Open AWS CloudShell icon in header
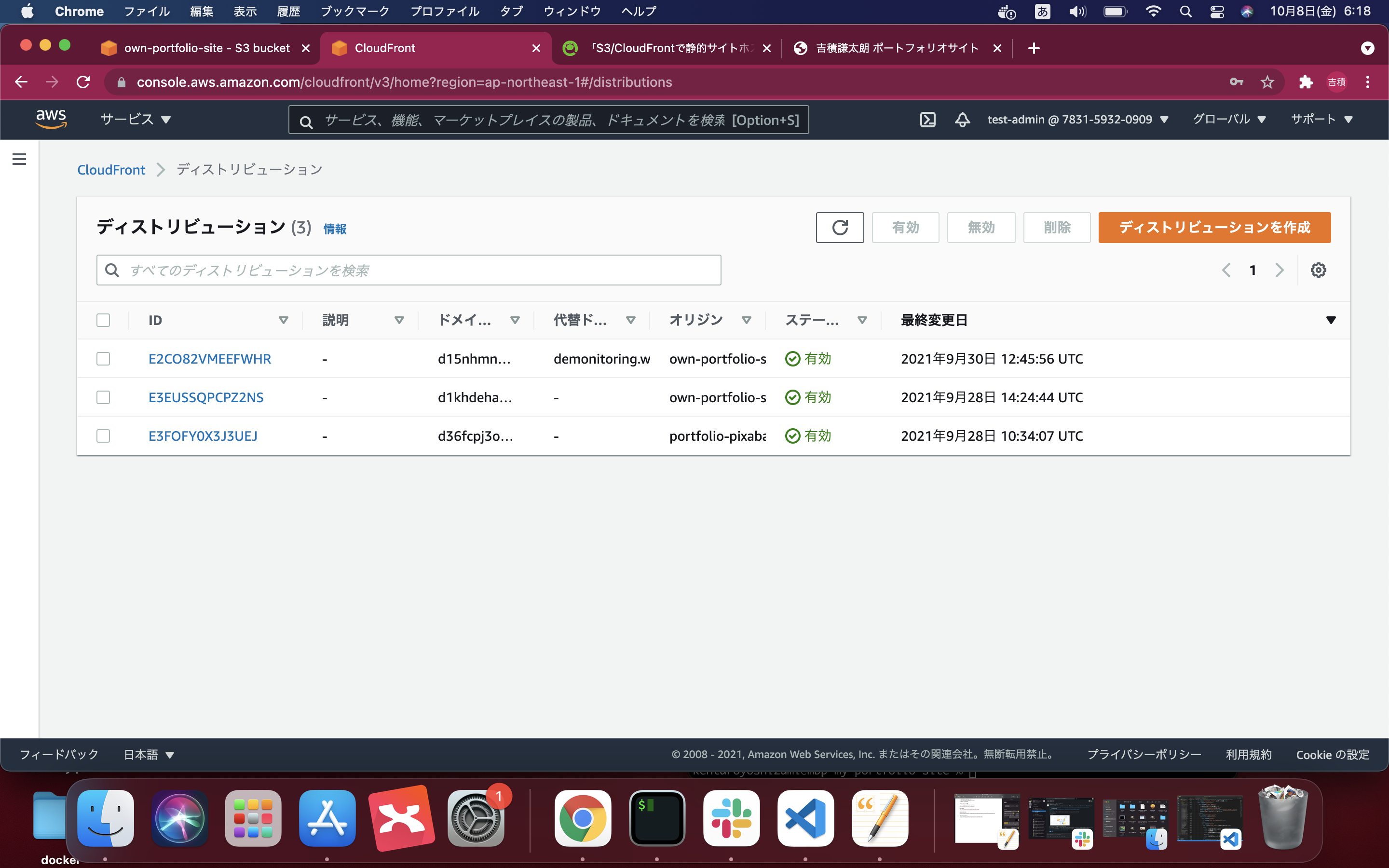The width and height of the screenshot is (1389, 868). click(x=927, y=120)
